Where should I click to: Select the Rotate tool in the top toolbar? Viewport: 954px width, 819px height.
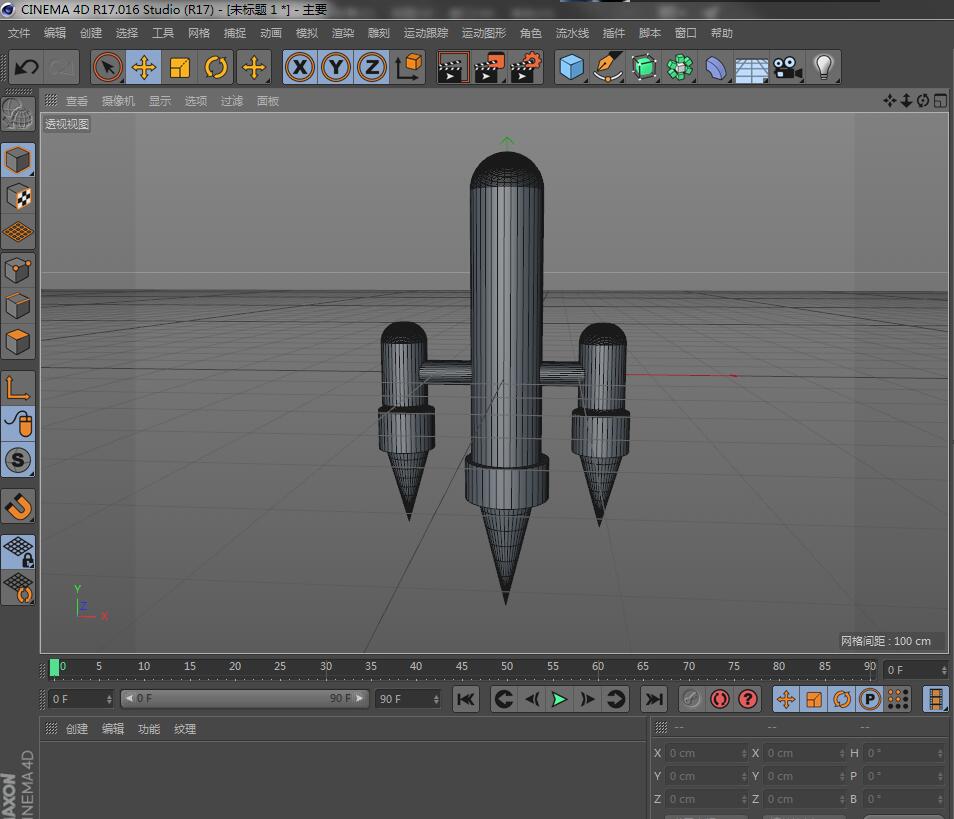click(216, 68)
